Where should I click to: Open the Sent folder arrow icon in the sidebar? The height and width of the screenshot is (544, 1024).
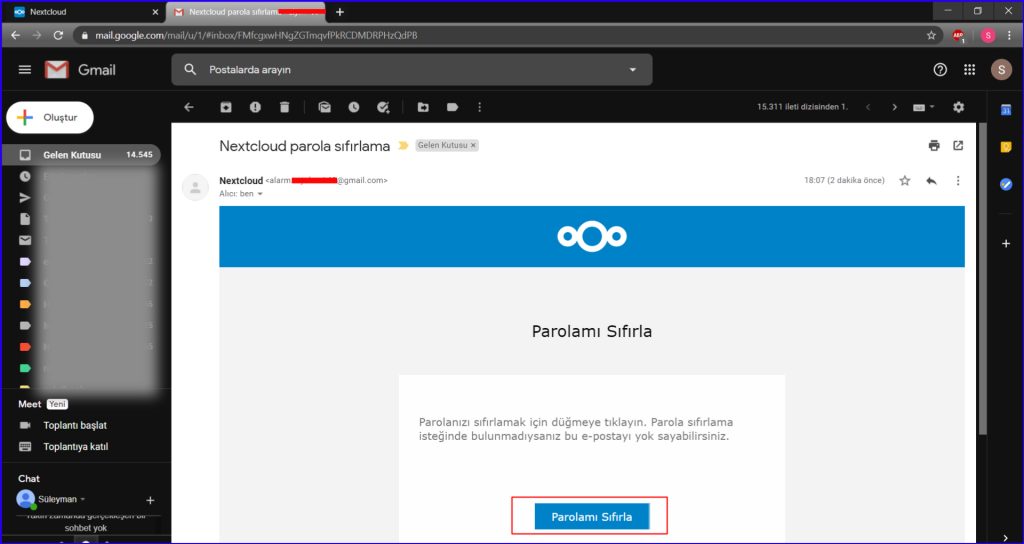tap(25, 198)
